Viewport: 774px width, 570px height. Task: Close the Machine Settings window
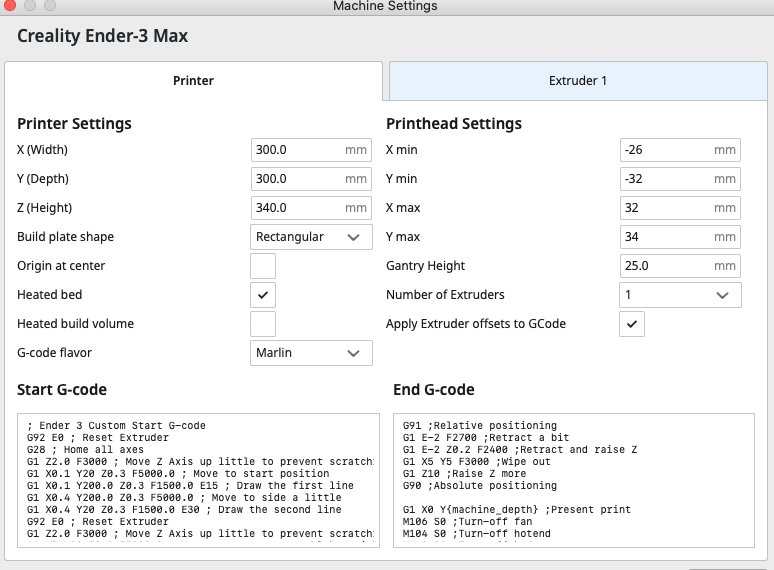click(x=9, y=5)
